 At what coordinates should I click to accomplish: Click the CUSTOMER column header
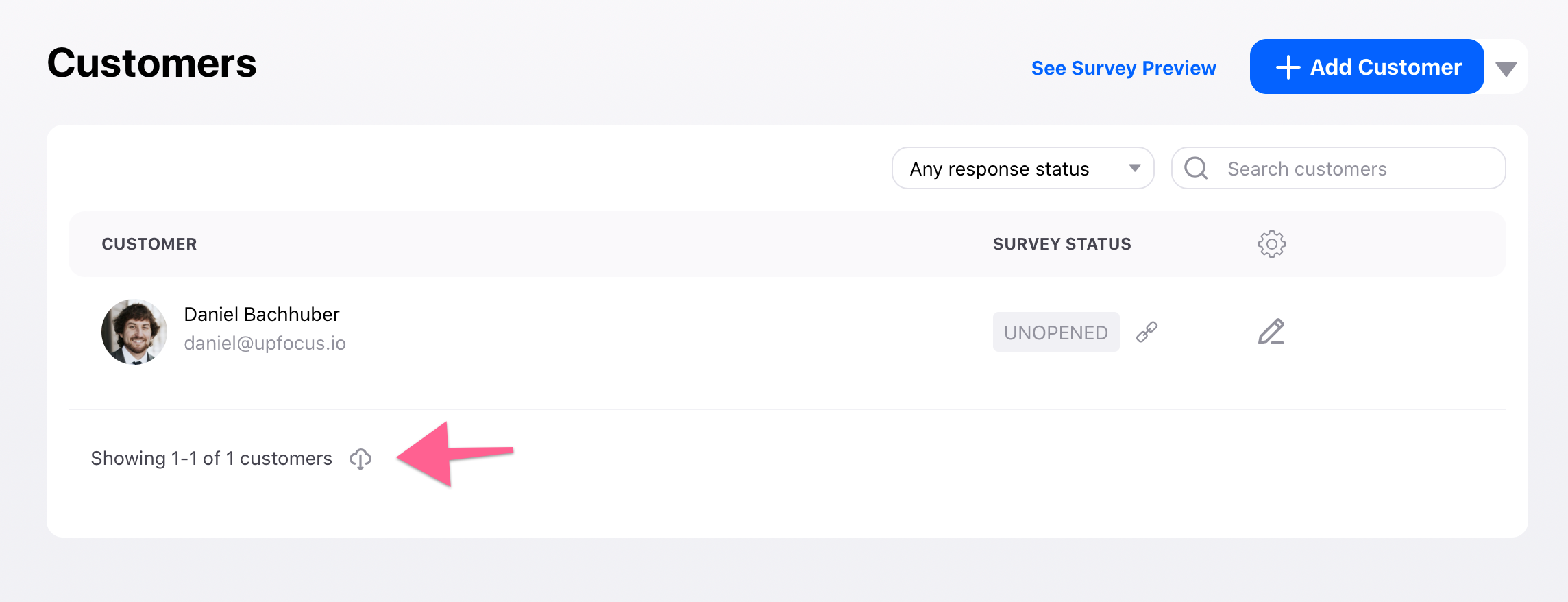tap(149, 244)
